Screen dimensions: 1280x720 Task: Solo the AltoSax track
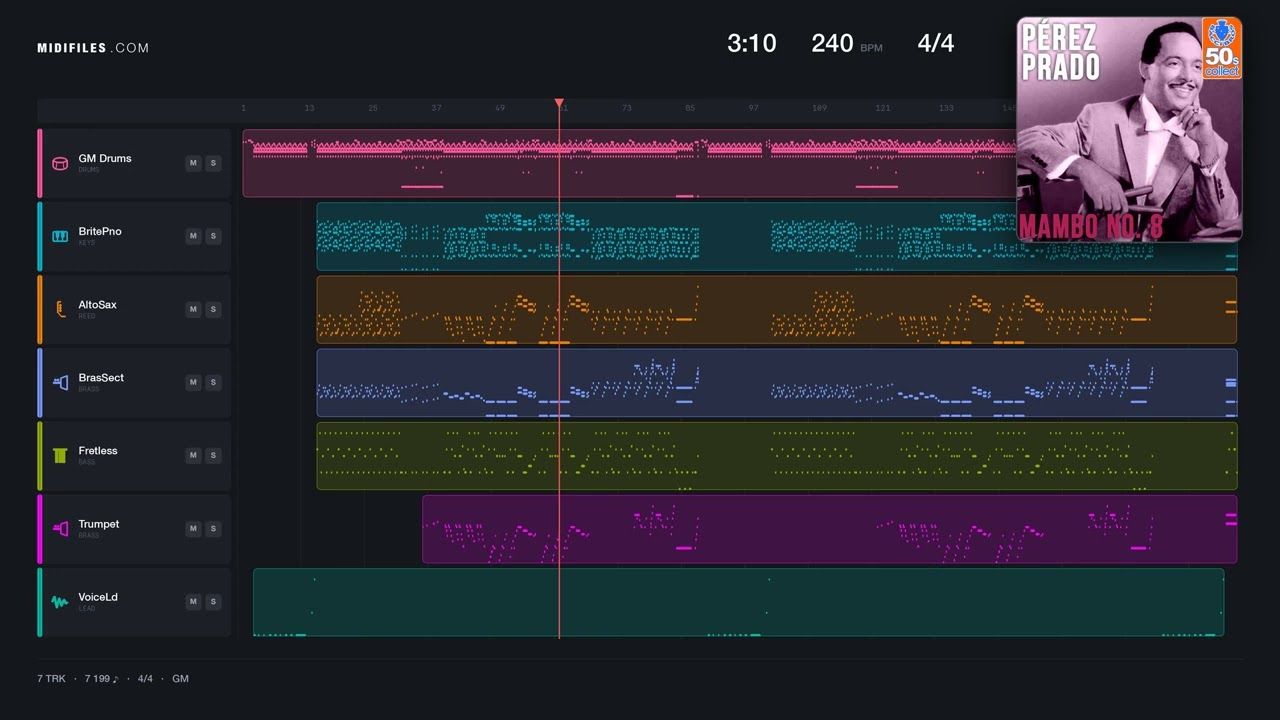[x=213, y=309]
